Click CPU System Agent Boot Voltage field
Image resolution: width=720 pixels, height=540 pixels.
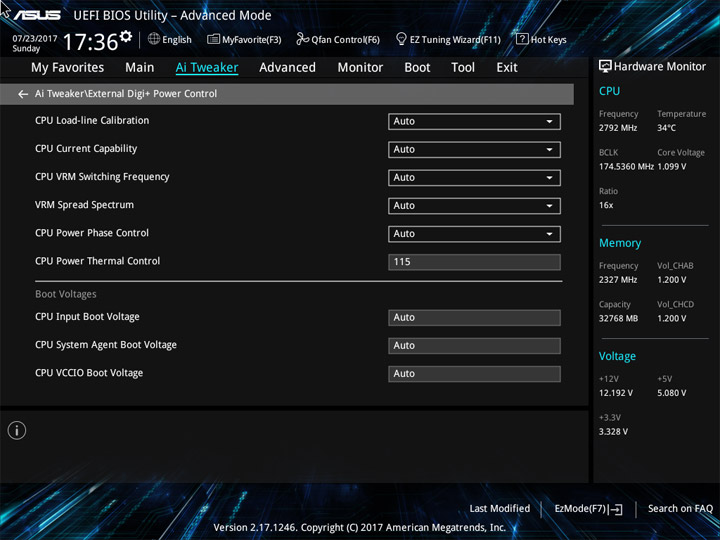474,345
